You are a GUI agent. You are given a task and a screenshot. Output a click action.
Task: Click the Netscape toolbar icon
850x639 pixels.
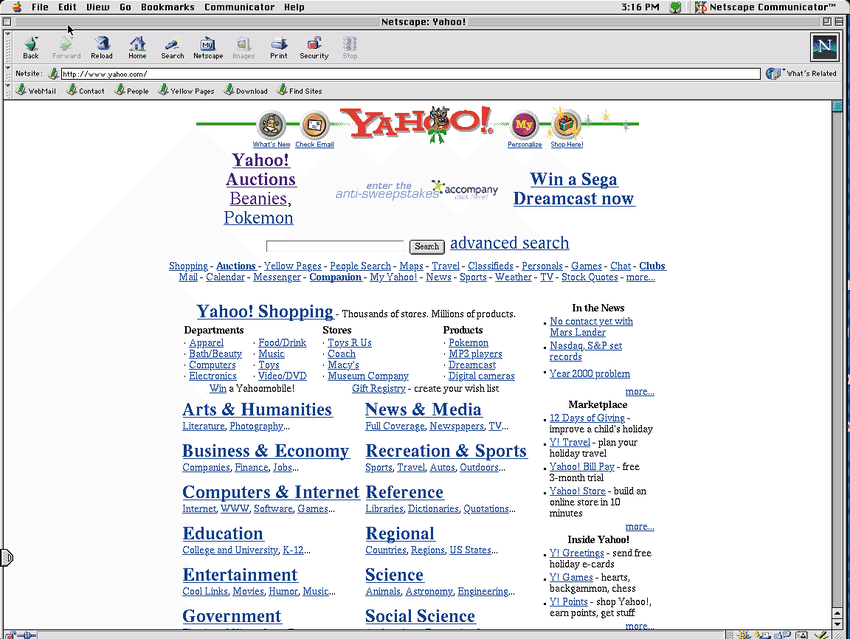tap(208, 47)
